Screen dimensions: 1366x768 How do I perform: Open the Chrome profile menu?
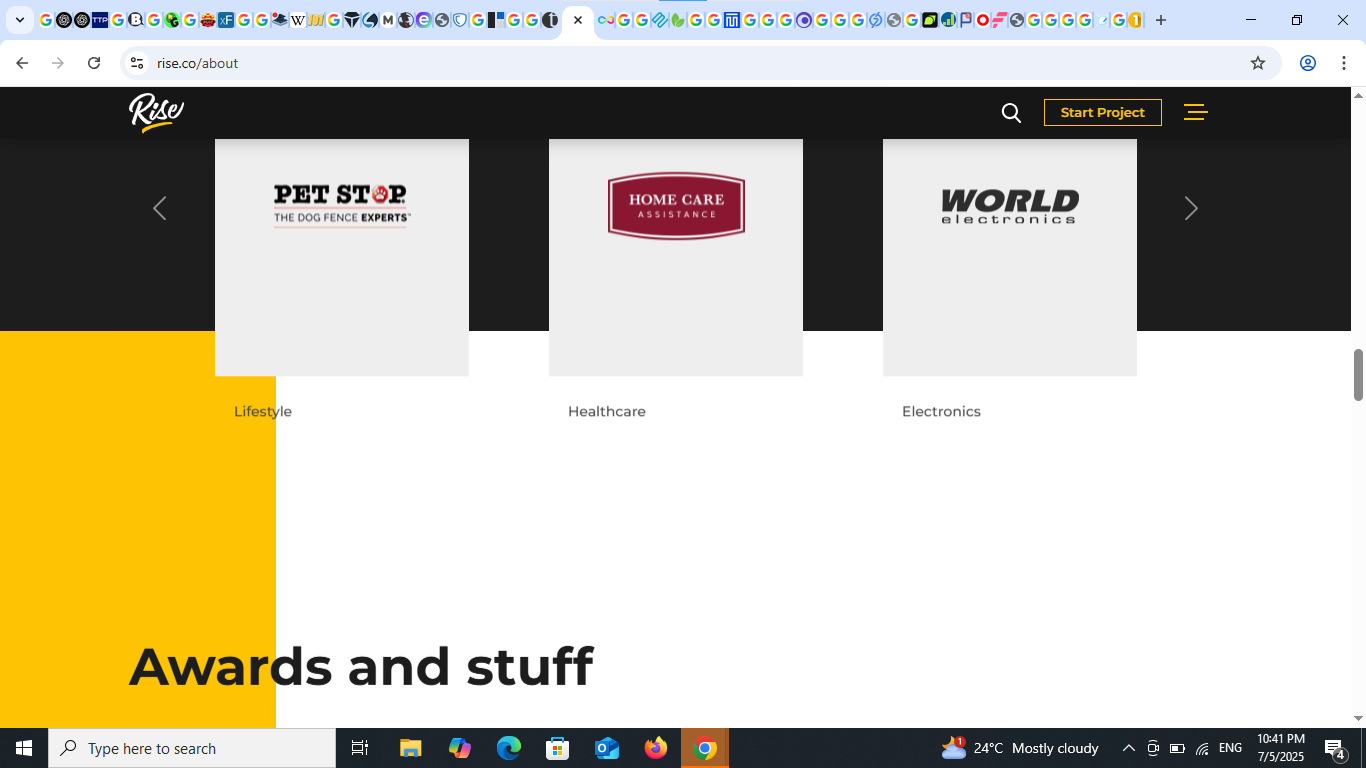click(x=1308, y=63)
